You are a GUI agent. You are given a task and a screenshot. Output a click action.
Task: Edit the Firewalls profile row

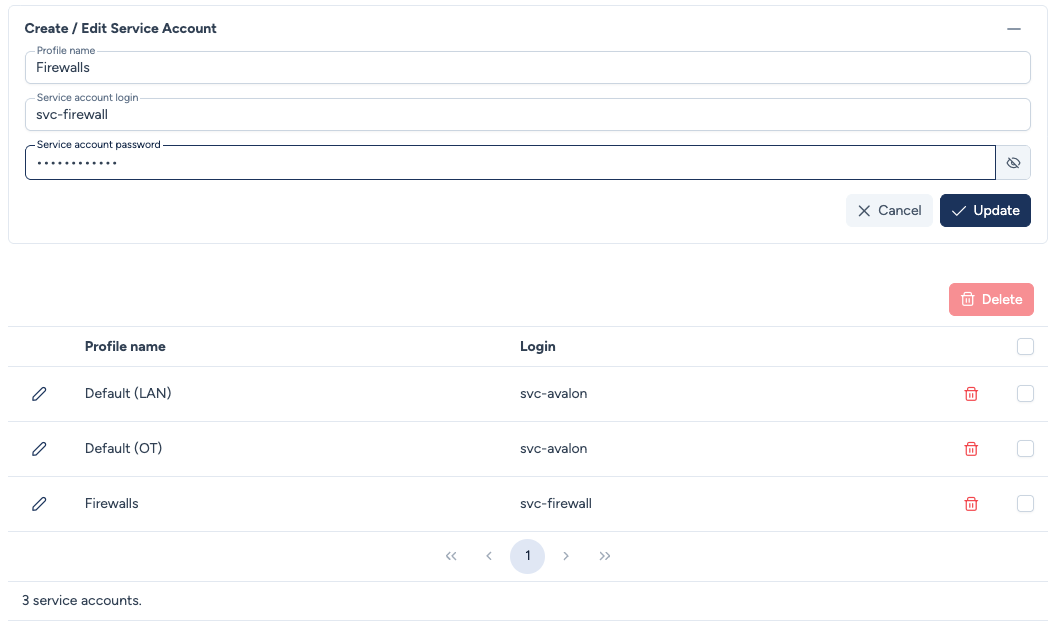point(39,504)
